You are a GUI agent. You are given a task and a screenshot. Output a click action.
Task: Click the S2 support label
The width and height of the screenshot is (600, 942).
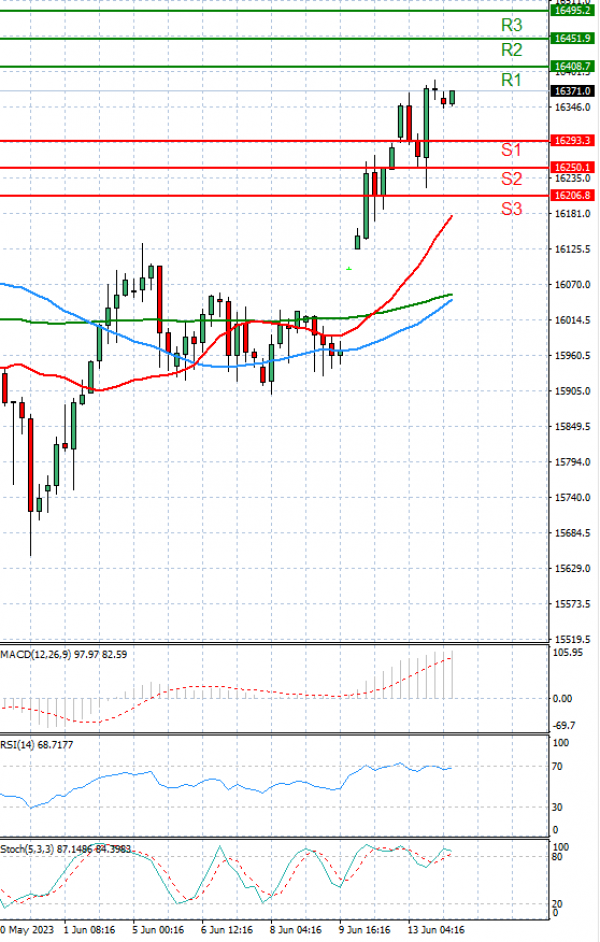coord(512,178)
